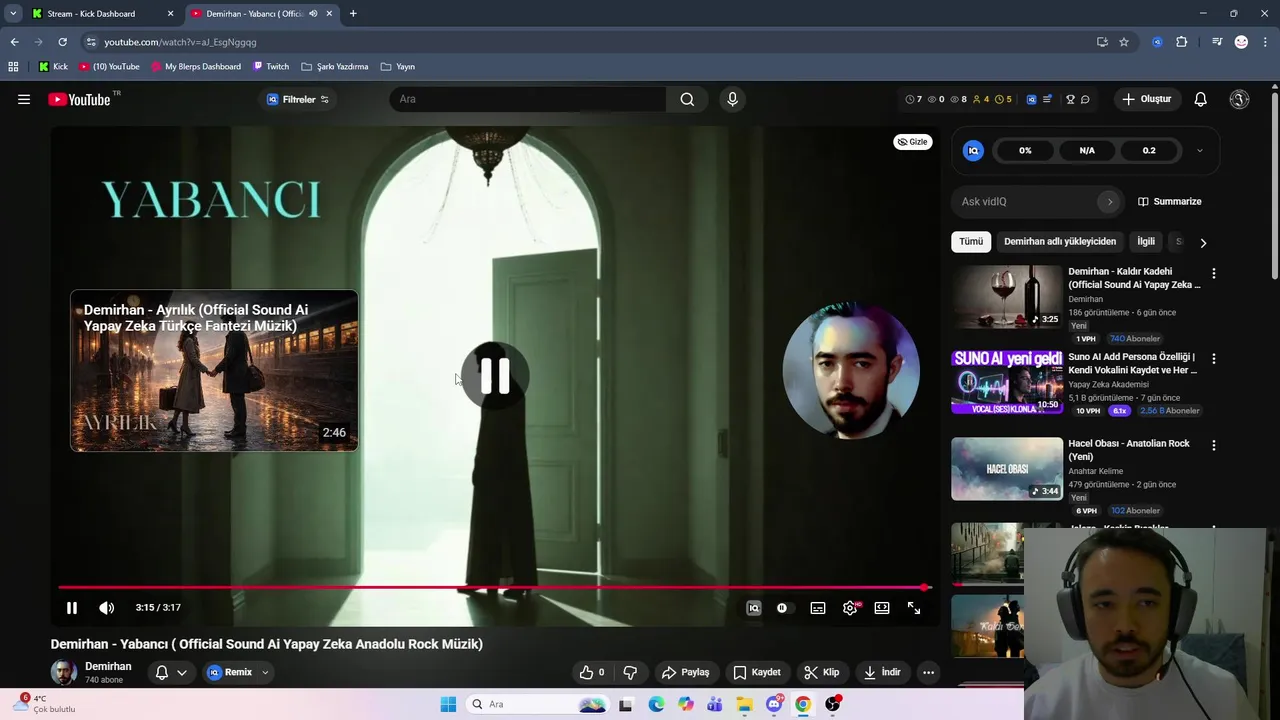Focus the YouTube Ara search box
The height and width of the screenshot is (720, 1280).
pos(527,99)
